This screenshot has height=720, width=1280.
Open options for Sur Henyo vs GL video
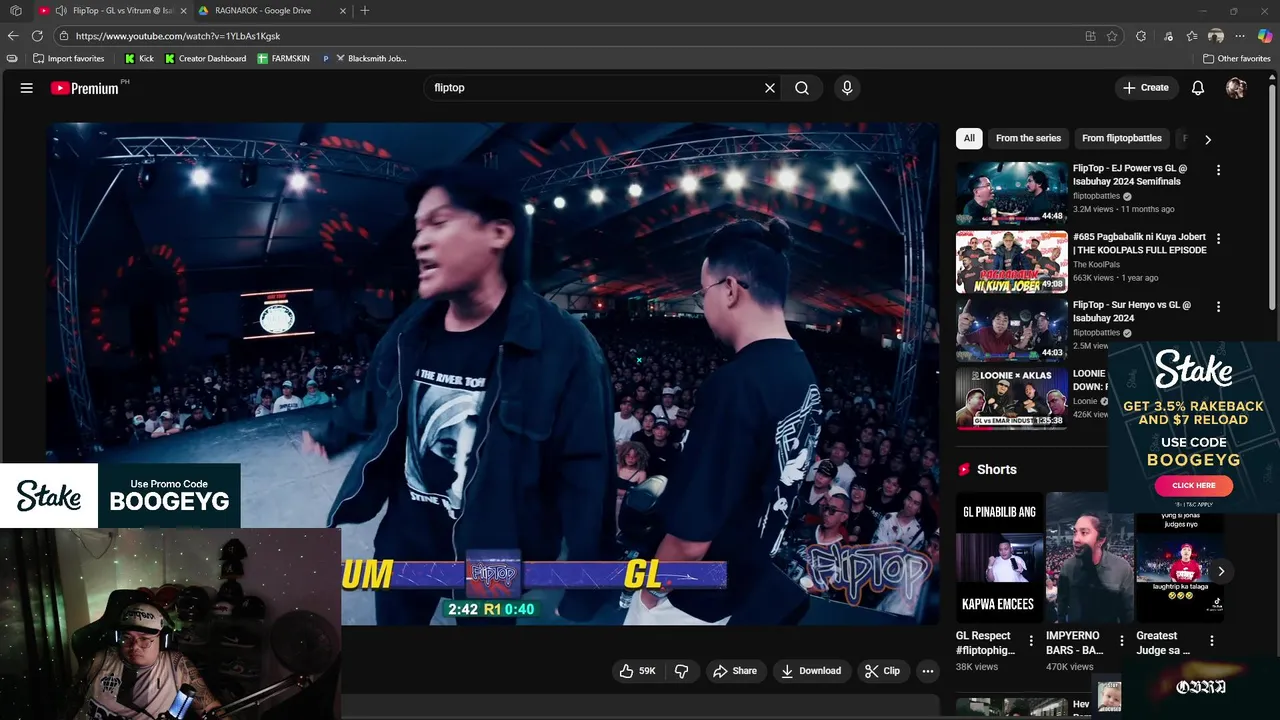(1218, 307)
